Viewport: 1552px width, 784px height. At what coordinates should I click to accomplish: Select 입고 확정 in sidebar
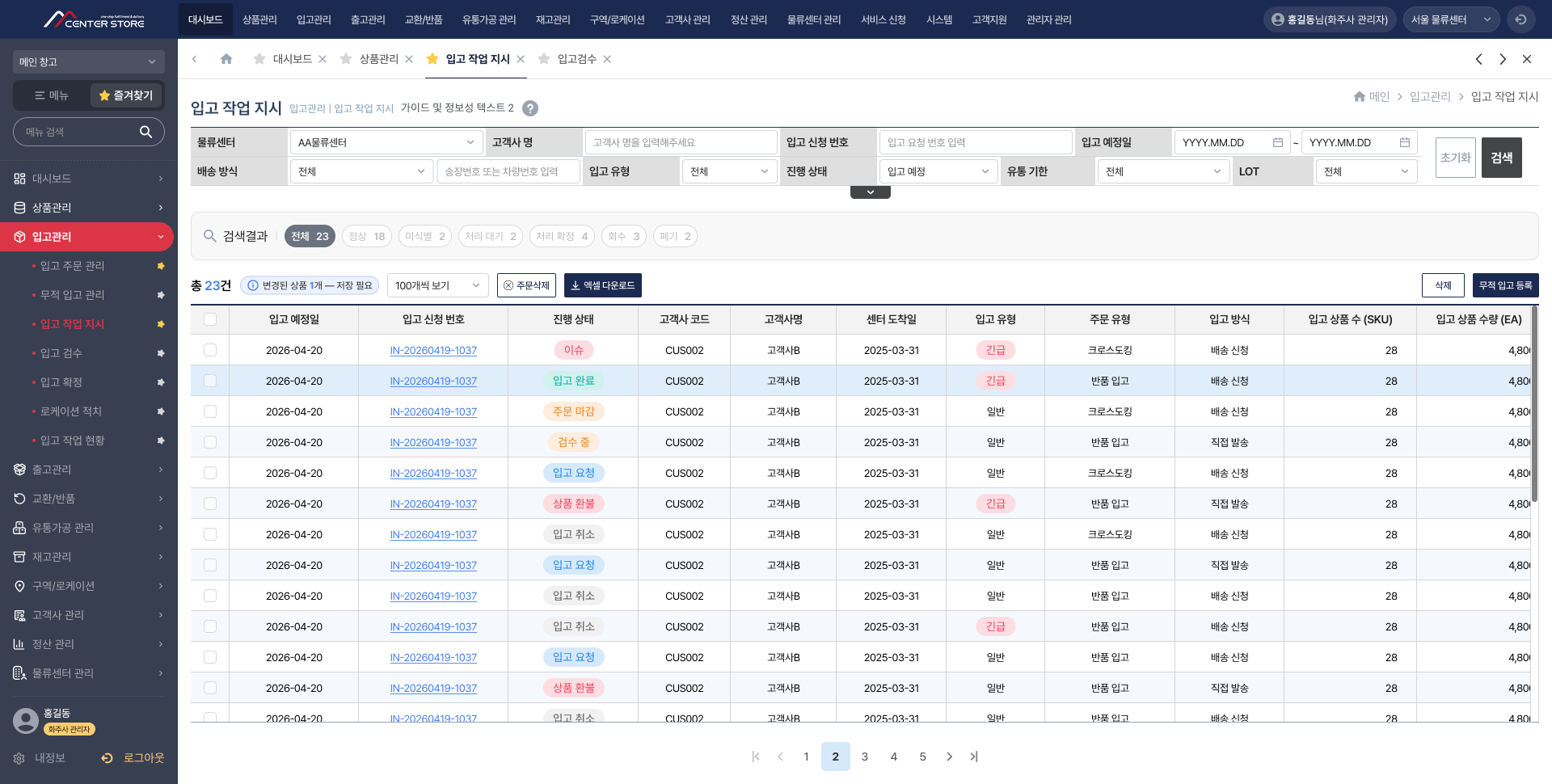(61, 382)
